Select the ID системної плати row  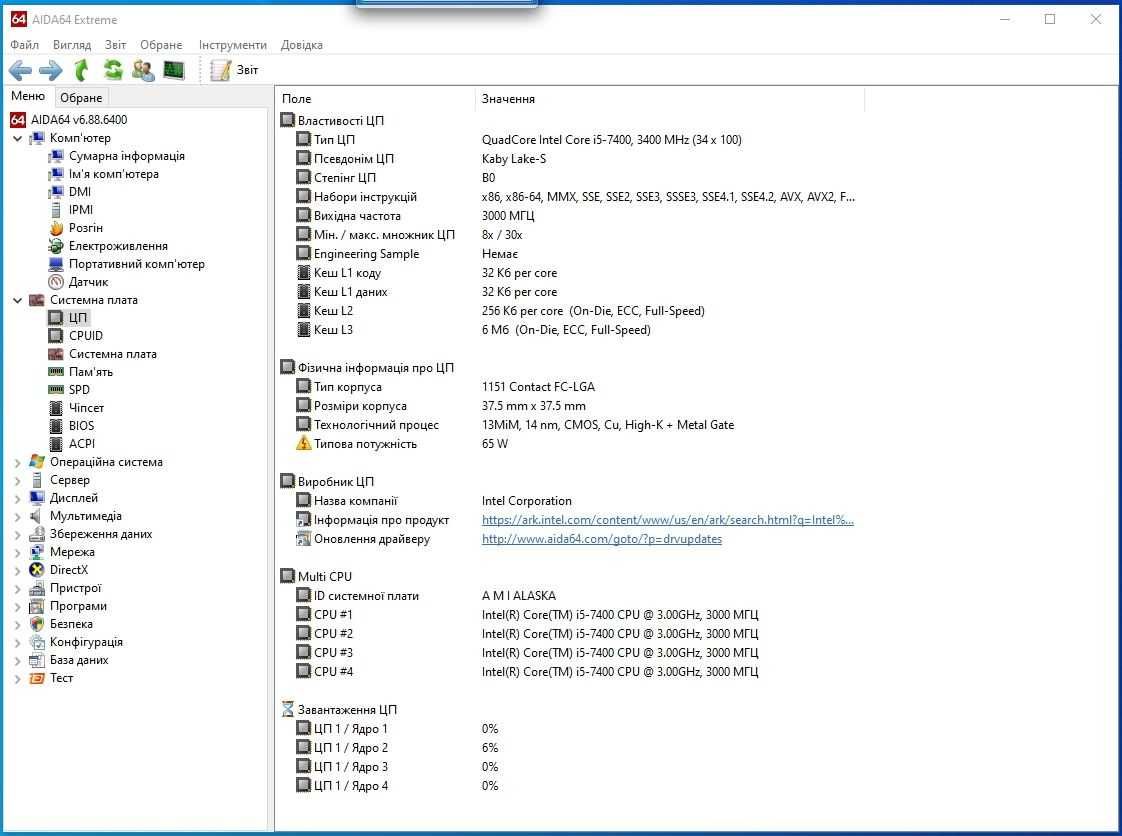pos(572,596)
